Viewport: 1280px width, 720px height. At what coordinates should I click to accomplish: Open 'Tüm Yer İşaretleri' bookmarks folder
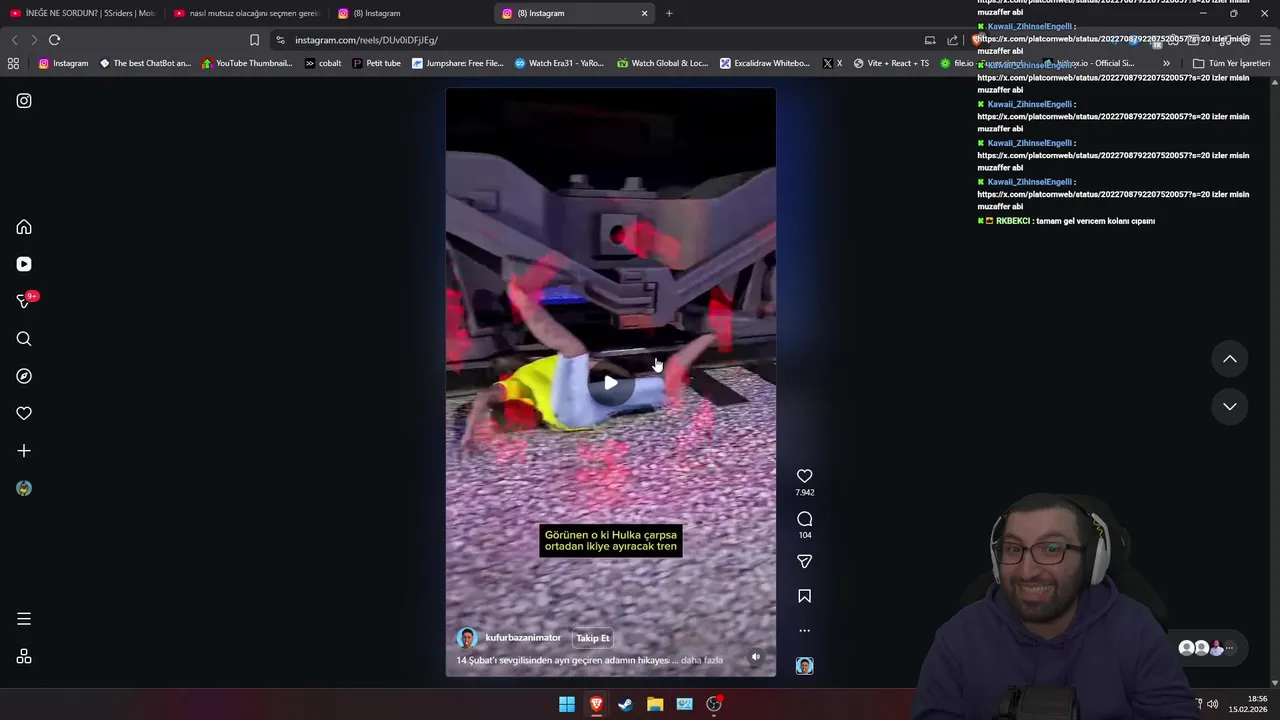(1231, 63)
